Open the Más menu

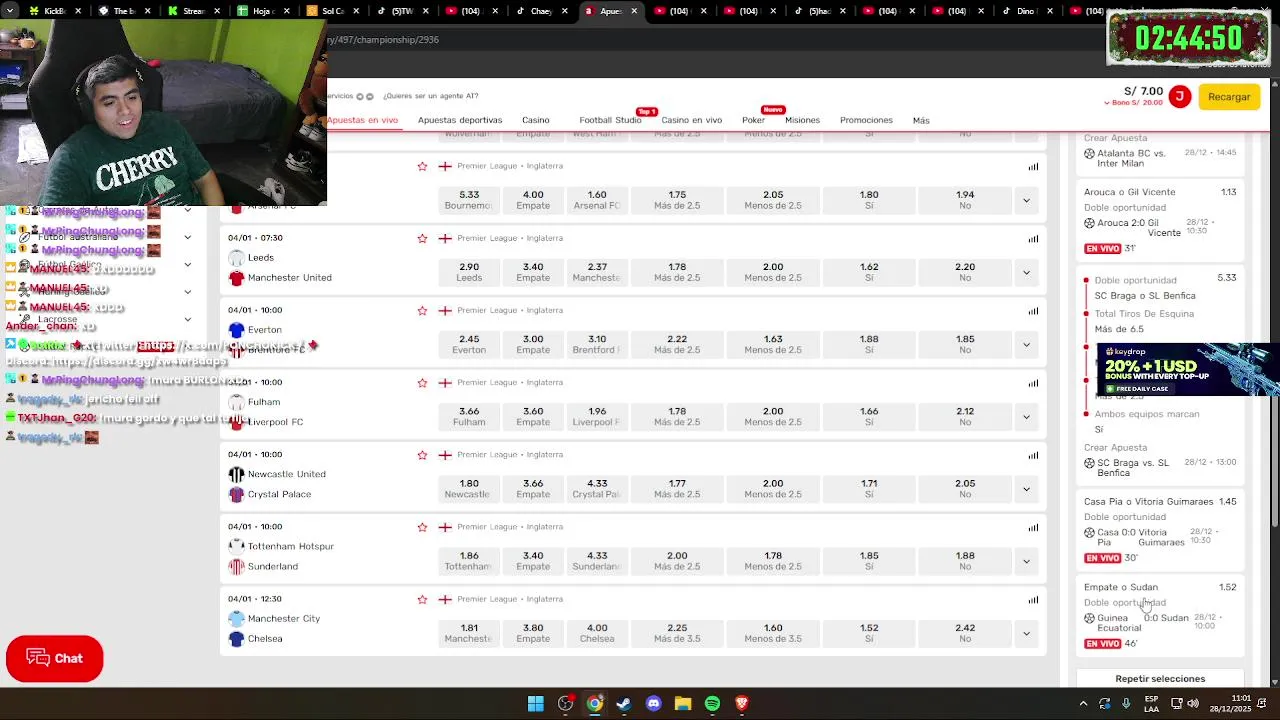(x=921, y=120)
